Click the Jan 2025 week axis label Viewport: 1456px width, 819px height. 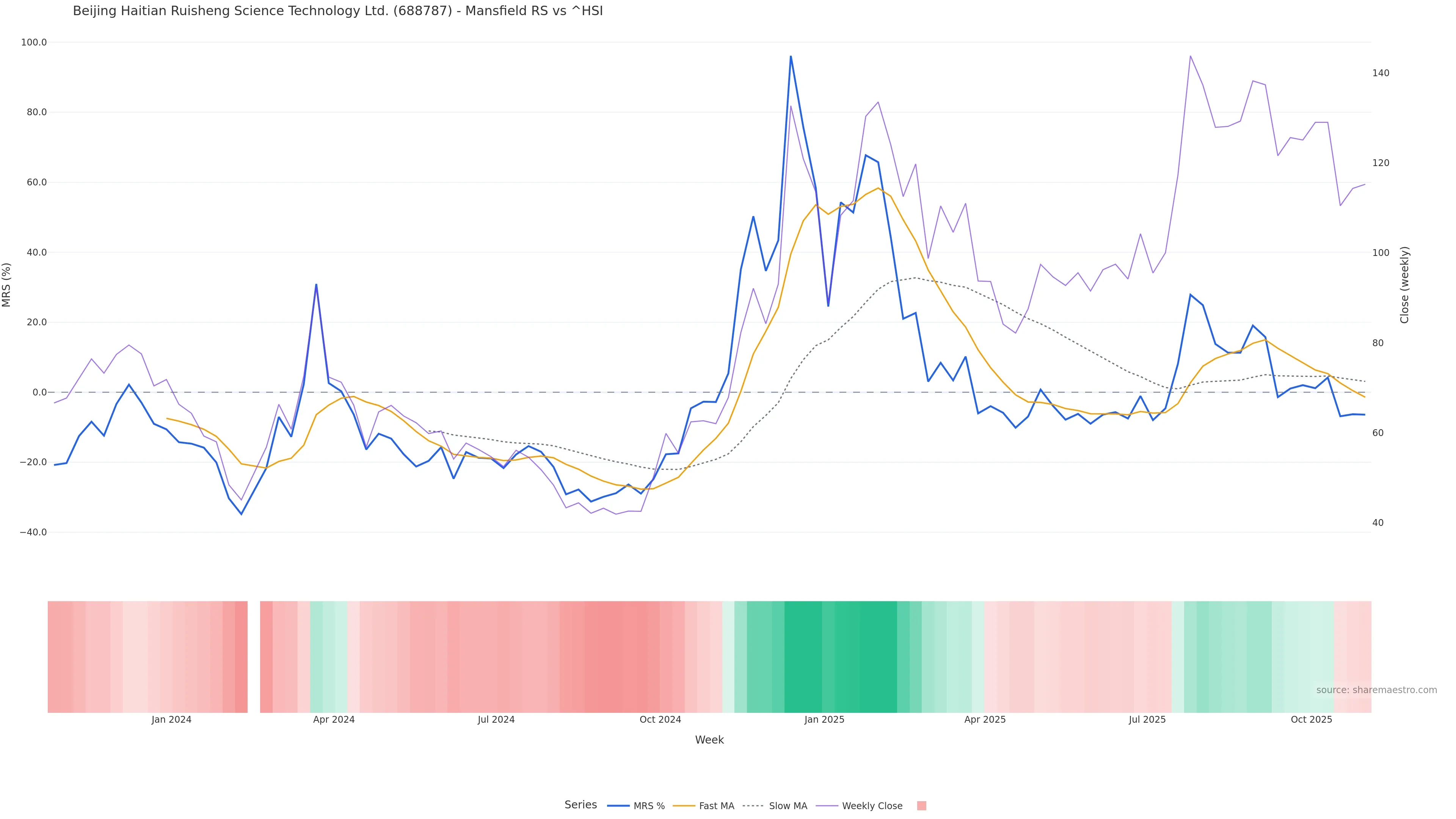pyautogui.click(x=824, y=720)
